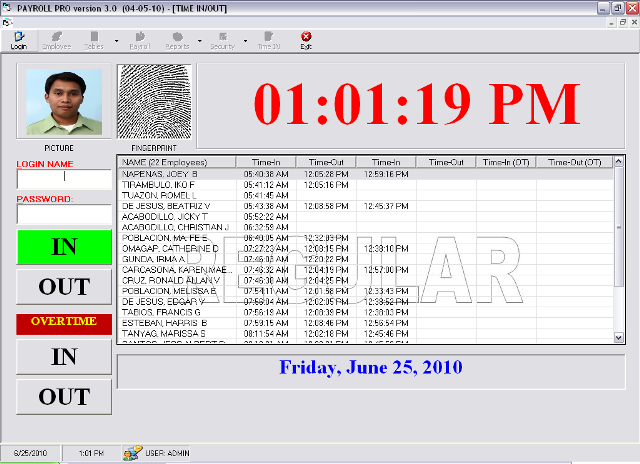
Task: Select the DE JESUS, BEATRIZ V row
Action: coord(365,206)
